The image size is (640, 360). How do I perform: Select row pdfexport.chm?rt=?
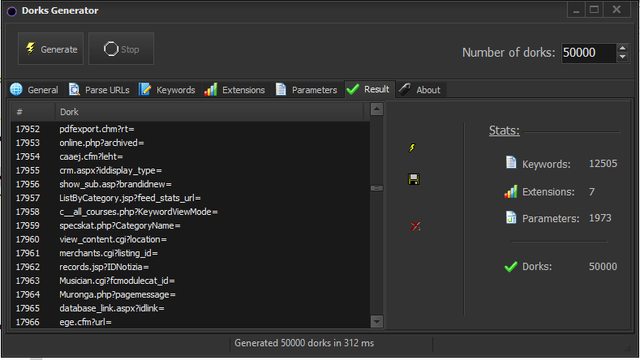pyautogui.click(x=190, y=129)
